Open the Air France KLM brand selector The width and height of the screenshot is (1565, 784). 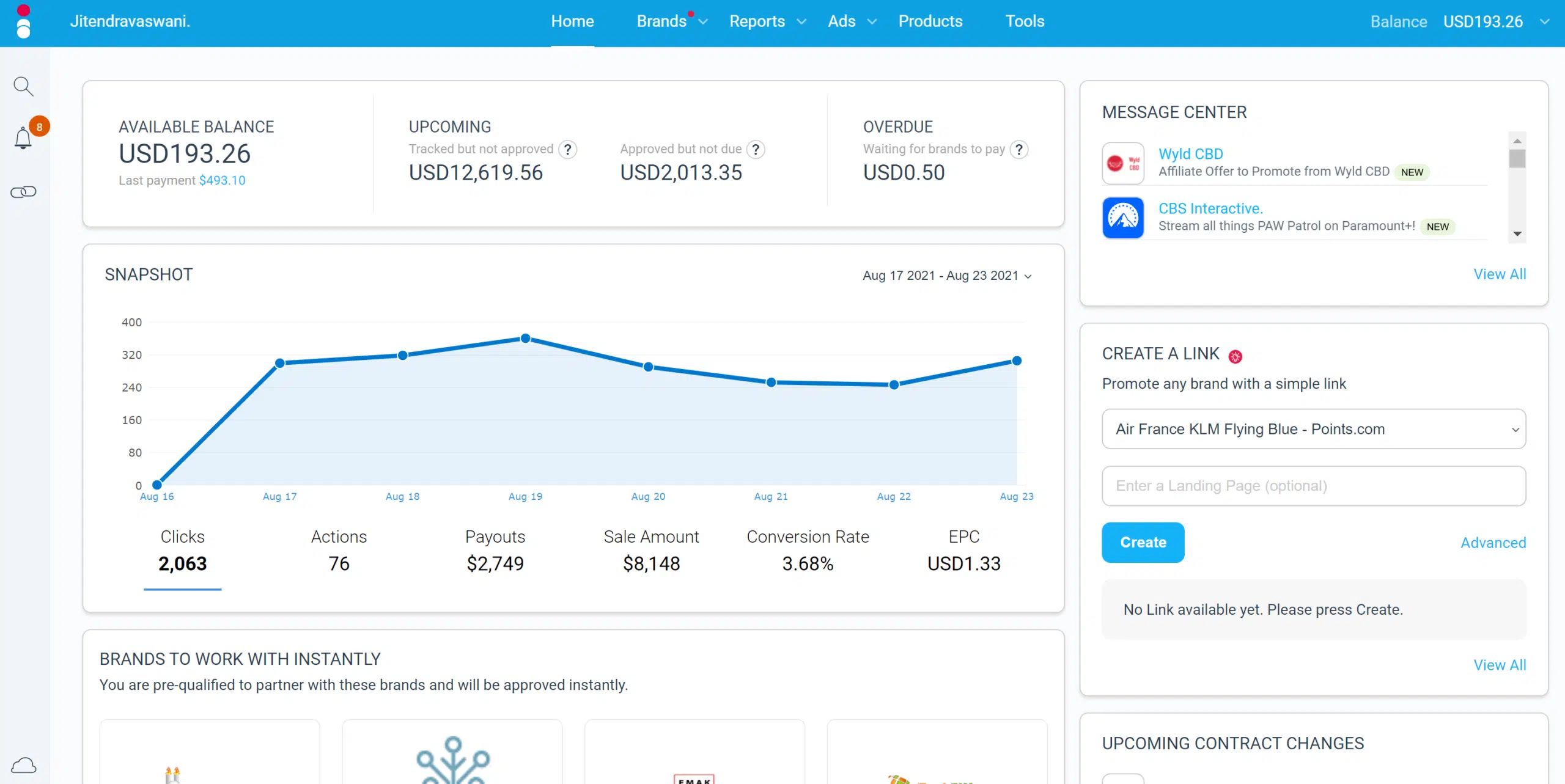tap(1313, 429)
